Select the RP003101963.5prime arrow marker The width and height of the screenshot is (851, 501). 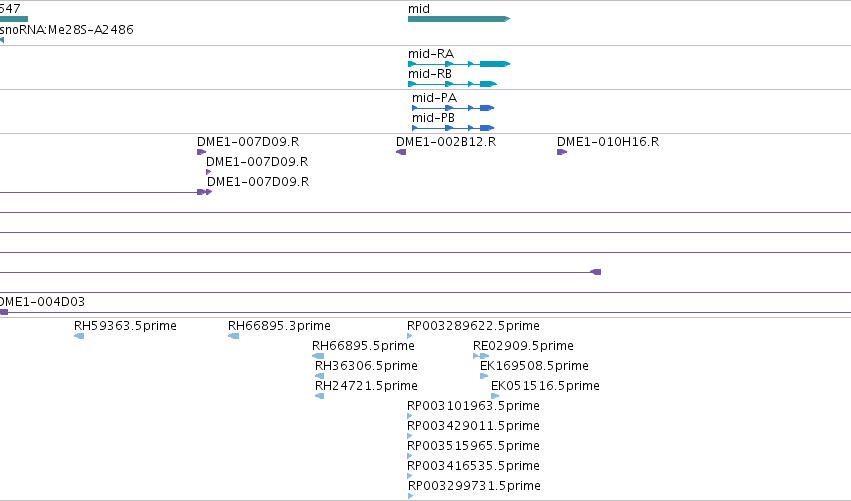click(x=410, y=416)
